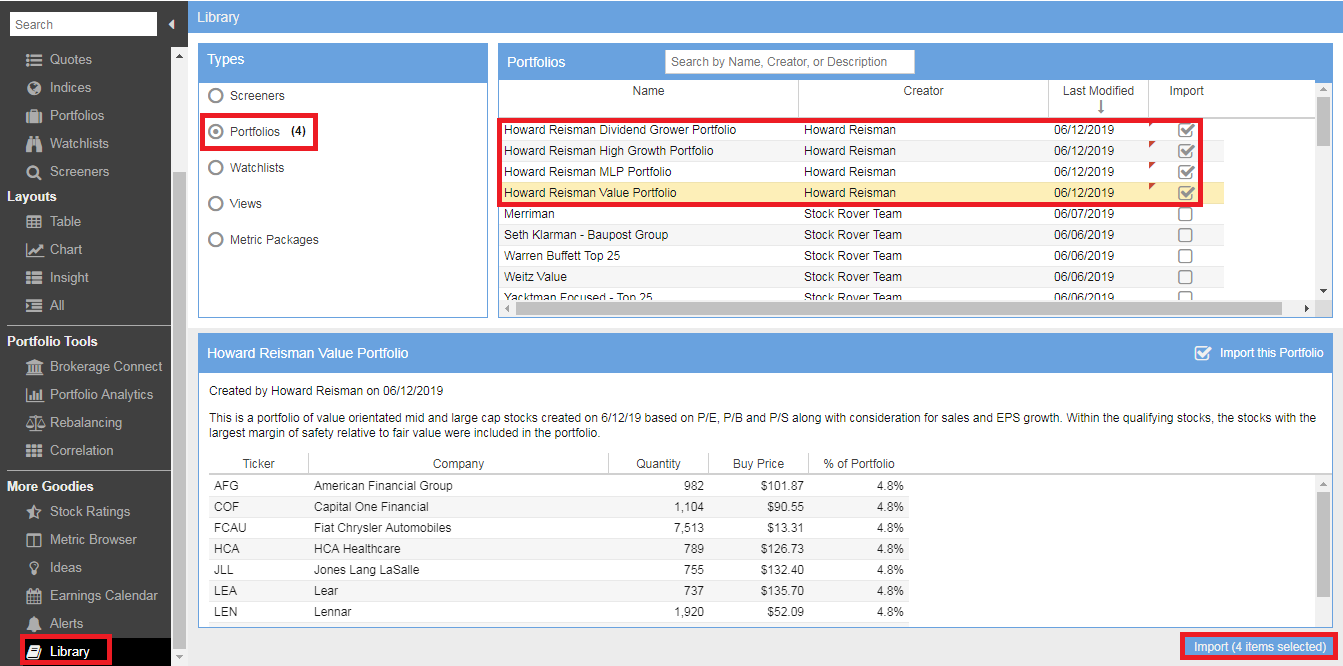Toggle the Import this Portfolio checkbox
Screen dimensions: 1343x666
1203,353
